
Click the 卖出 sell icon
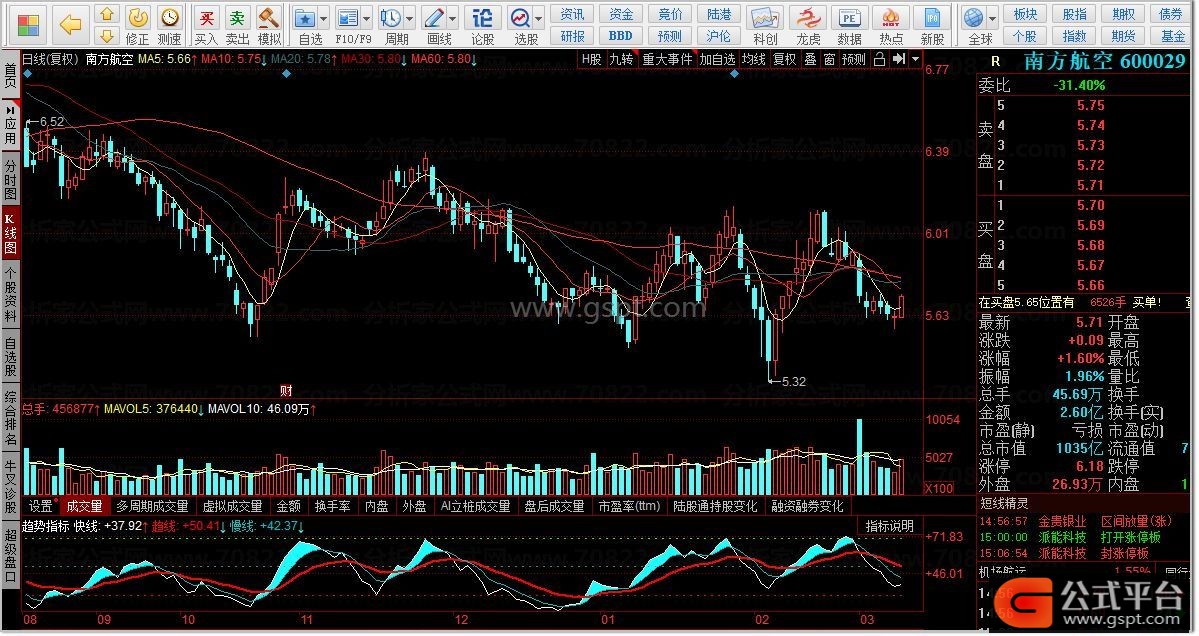[x=238, y=17]
